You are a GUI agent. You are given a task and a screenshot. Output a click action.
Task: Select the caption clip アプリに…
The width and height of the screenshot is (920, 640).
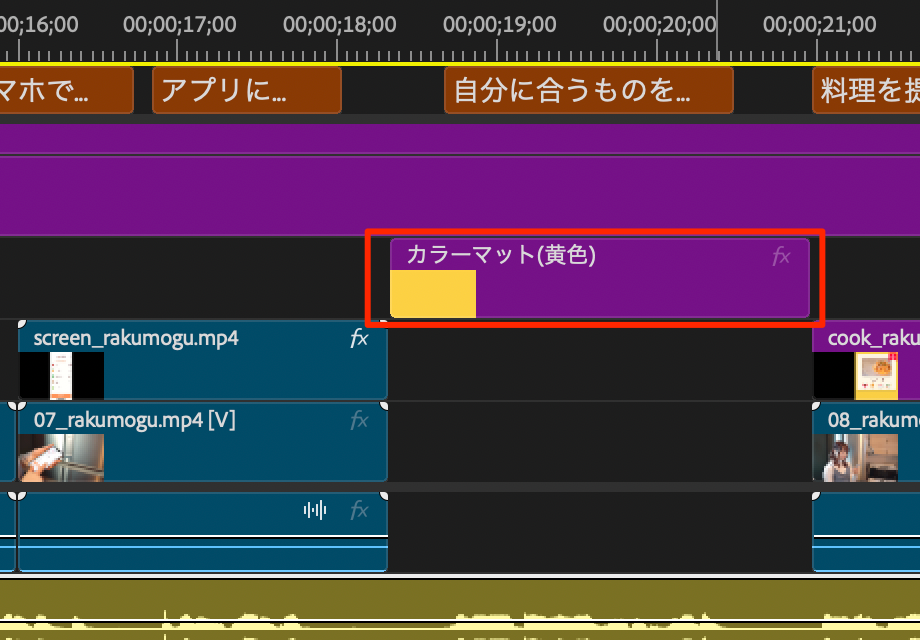(x=246, y=91)
